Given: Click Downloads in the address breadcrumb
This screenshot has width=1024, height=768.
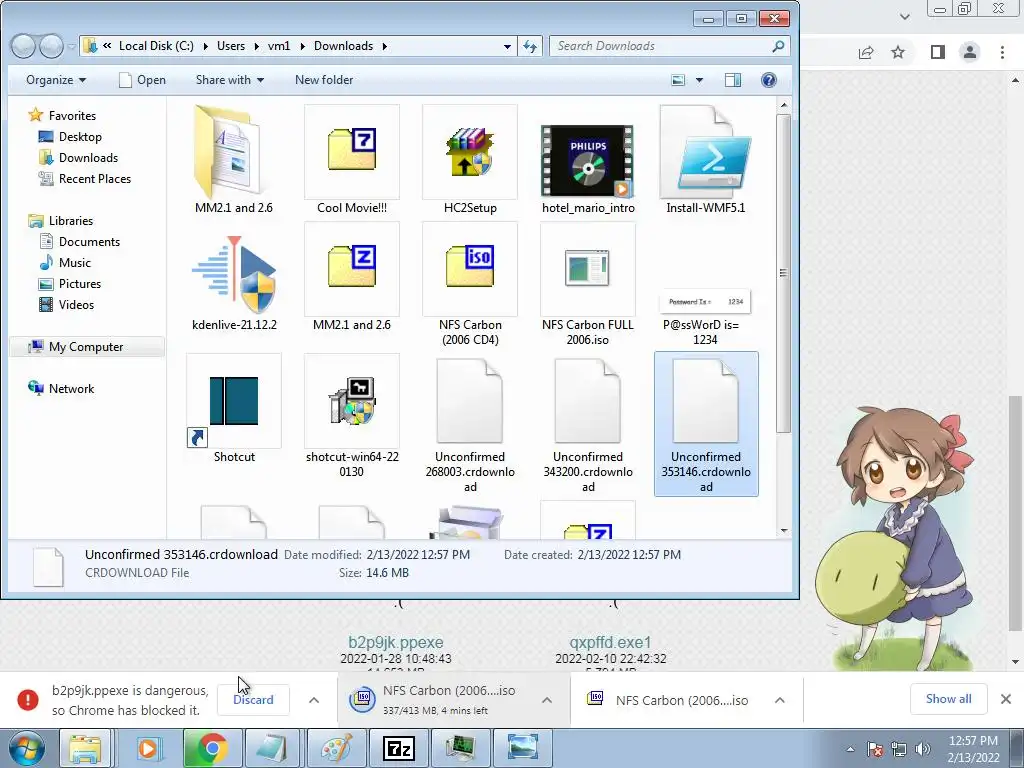Looking at the screenshot, I should (344, 46).
